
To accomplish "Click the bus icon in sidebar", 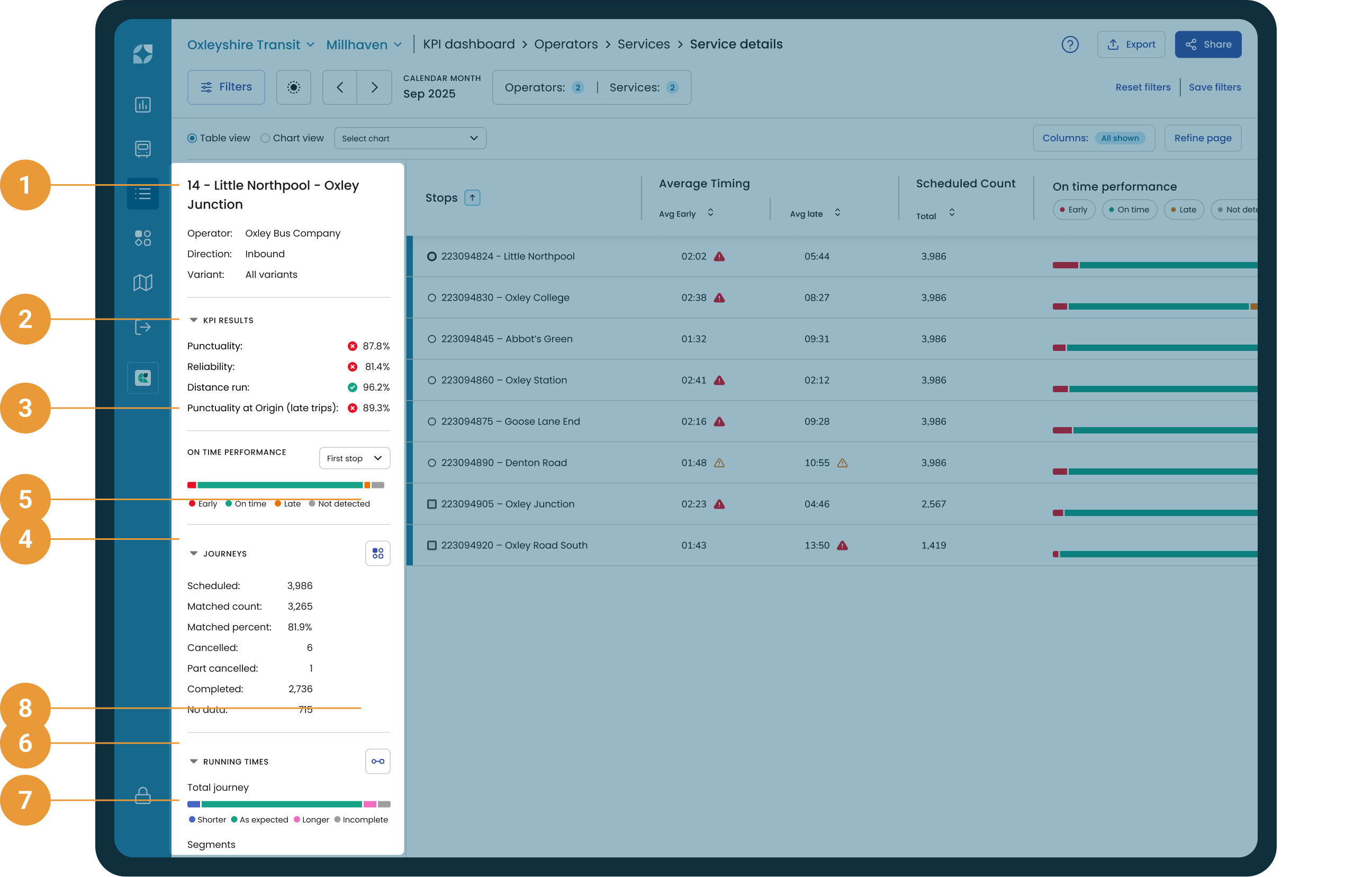I will pos(142,149).
